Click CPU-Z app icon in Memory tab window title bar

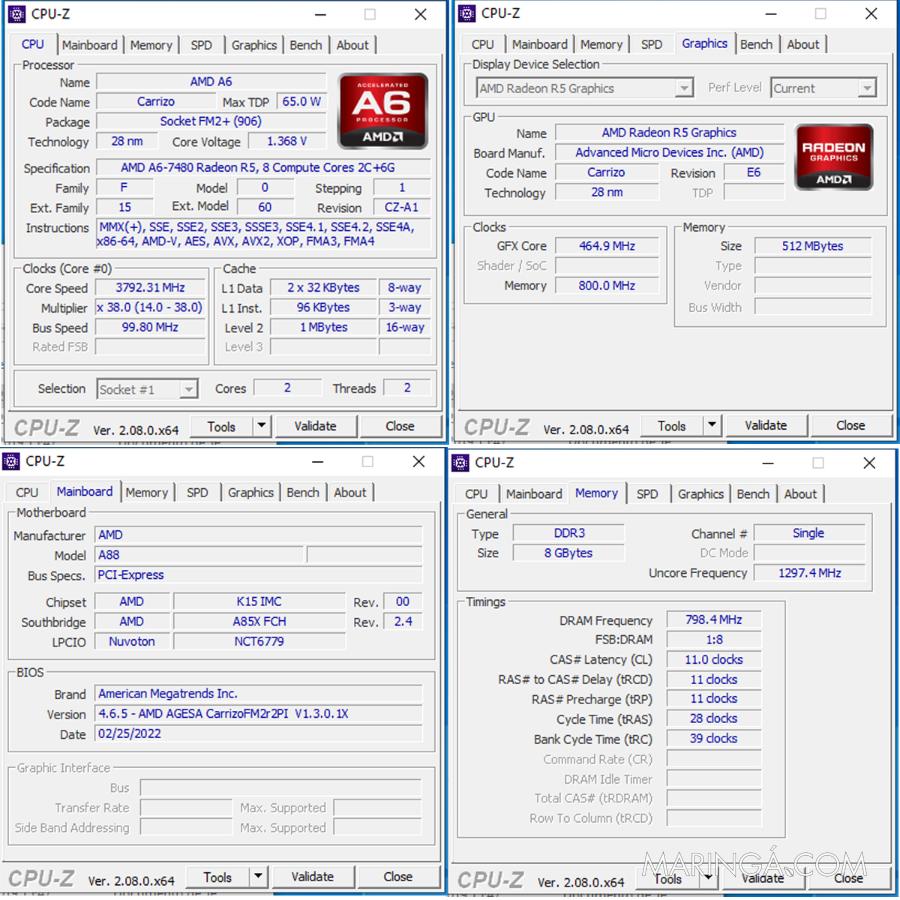pos(460,463)
